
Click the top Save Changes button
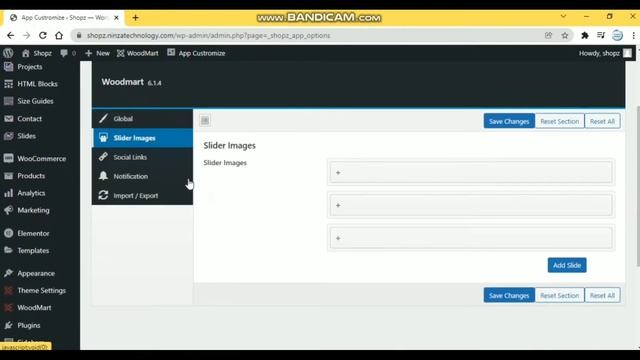509,121
